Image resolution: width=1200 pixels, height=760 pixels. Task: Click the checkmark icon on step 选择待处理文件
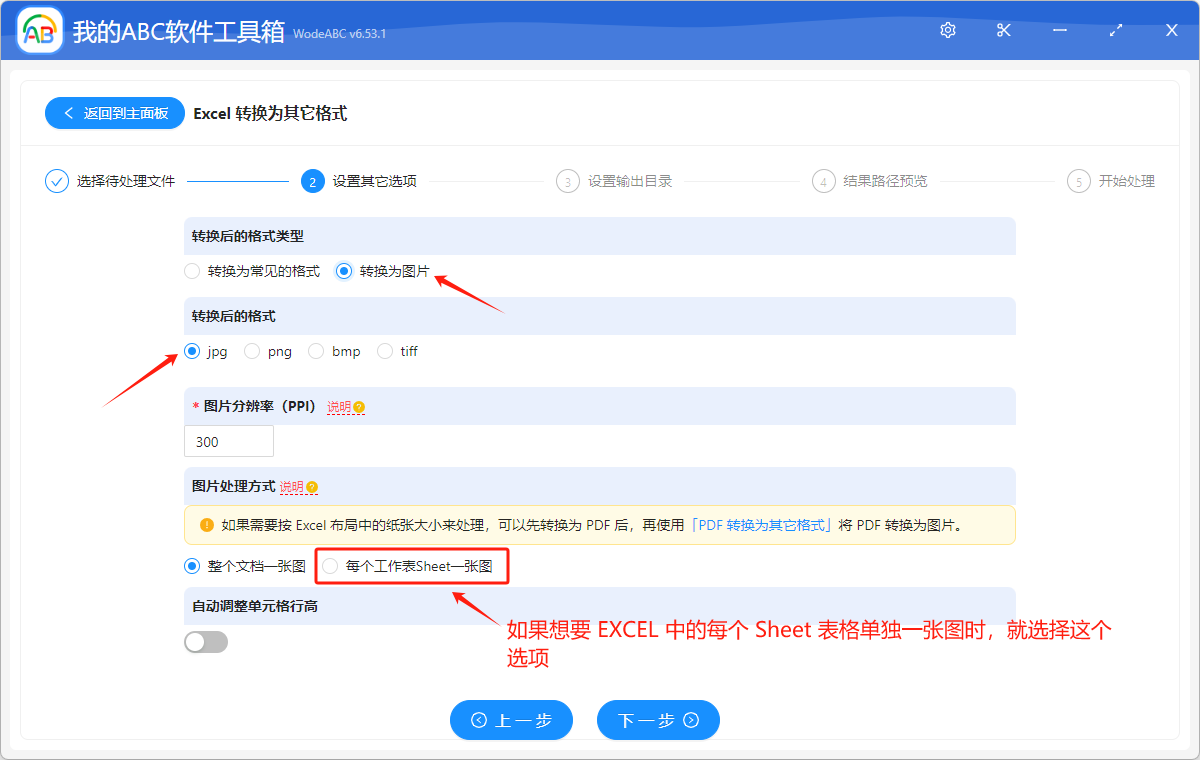(x=56, y=181)
